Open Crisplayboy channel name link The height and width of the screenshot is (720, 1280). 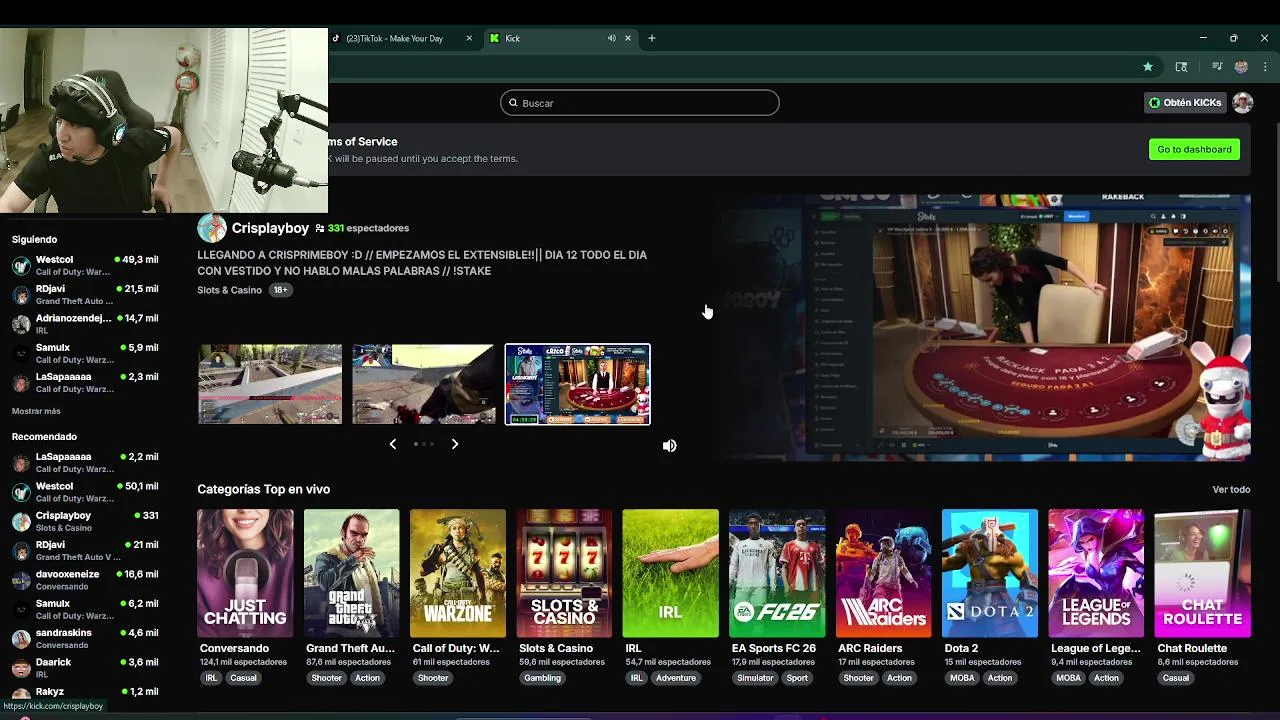coord(270,228)
